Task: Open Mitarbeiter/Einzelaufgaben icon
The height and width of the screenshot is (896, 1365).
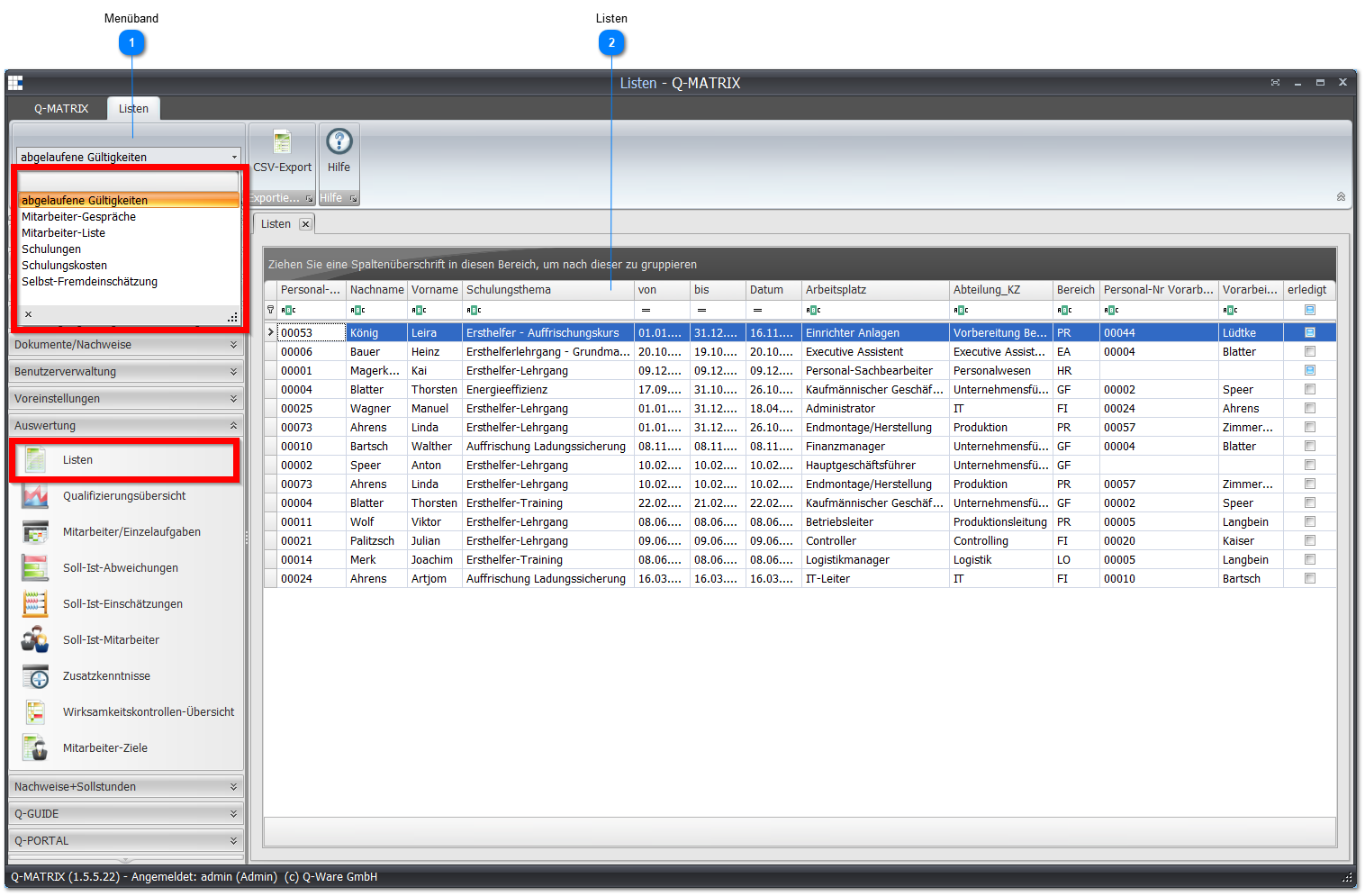Action: (35, 532)
